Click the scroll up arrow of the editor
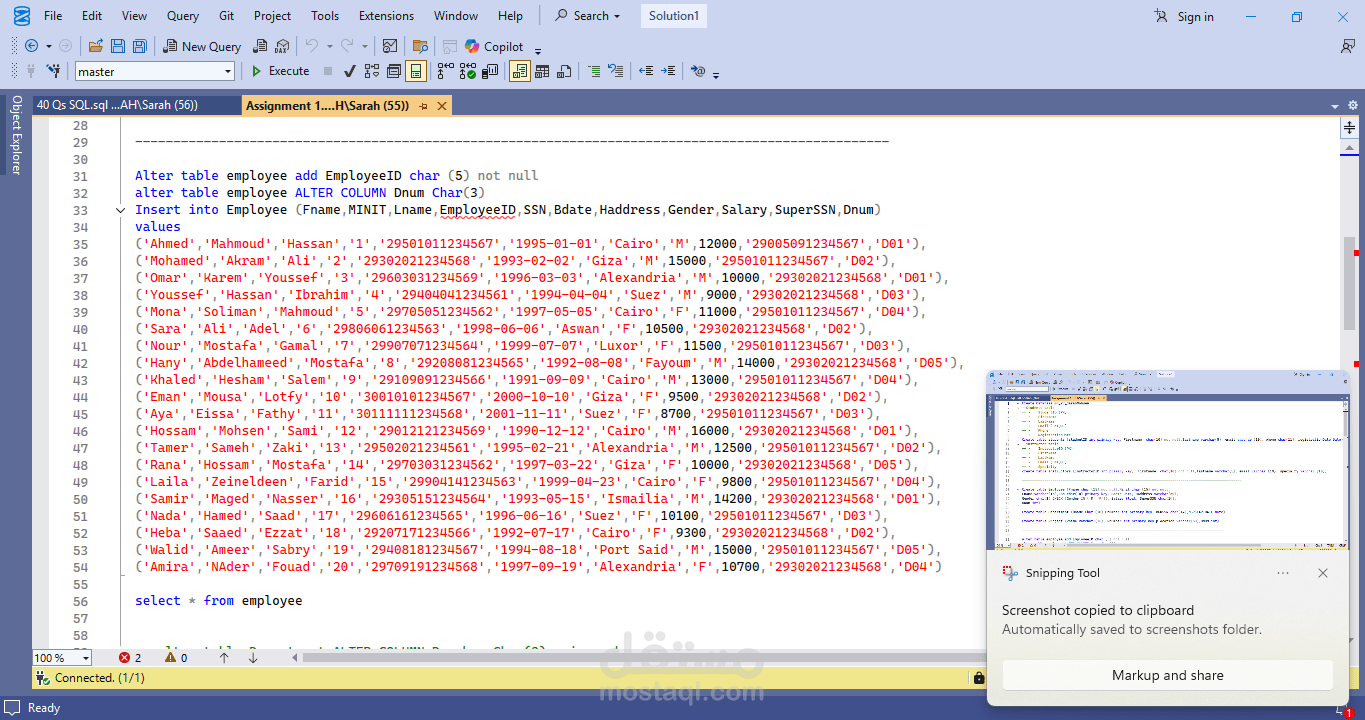Viewport: 1365px width, 720px height. [x=1350, y=148]
